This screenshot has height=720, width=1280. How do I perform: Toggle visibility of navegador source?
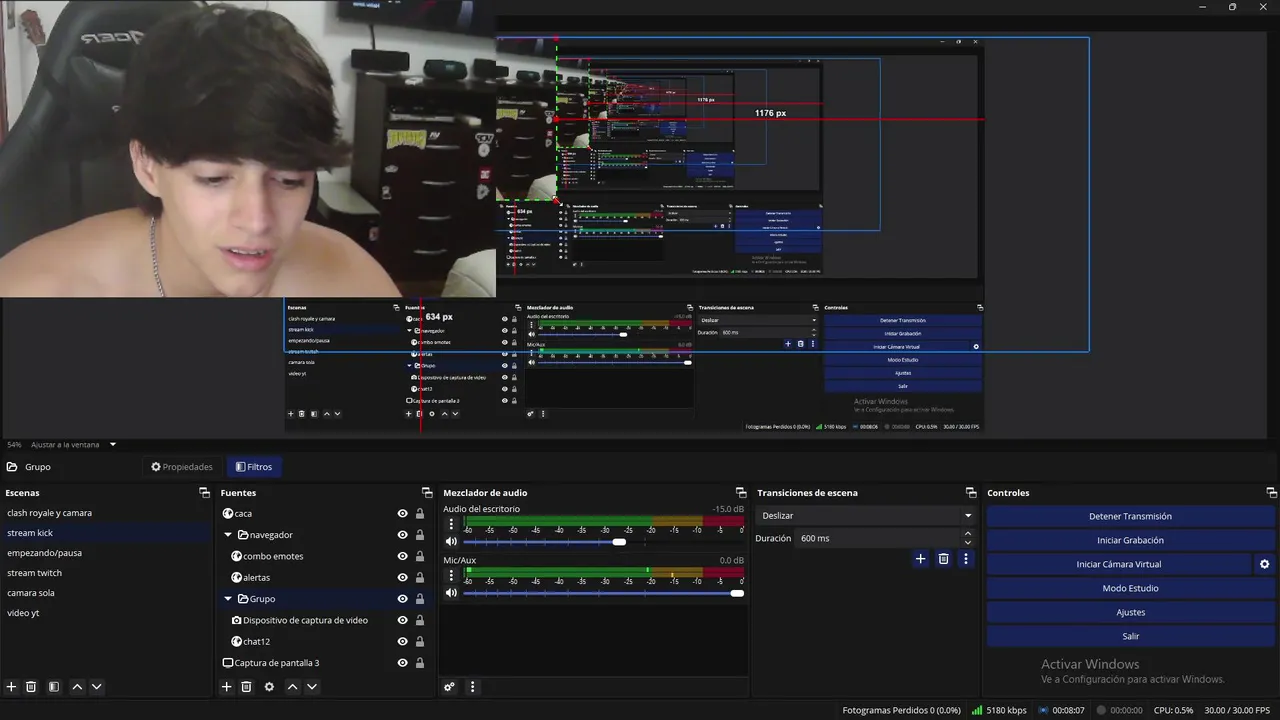pyautogui.click(x=402, y=535)
